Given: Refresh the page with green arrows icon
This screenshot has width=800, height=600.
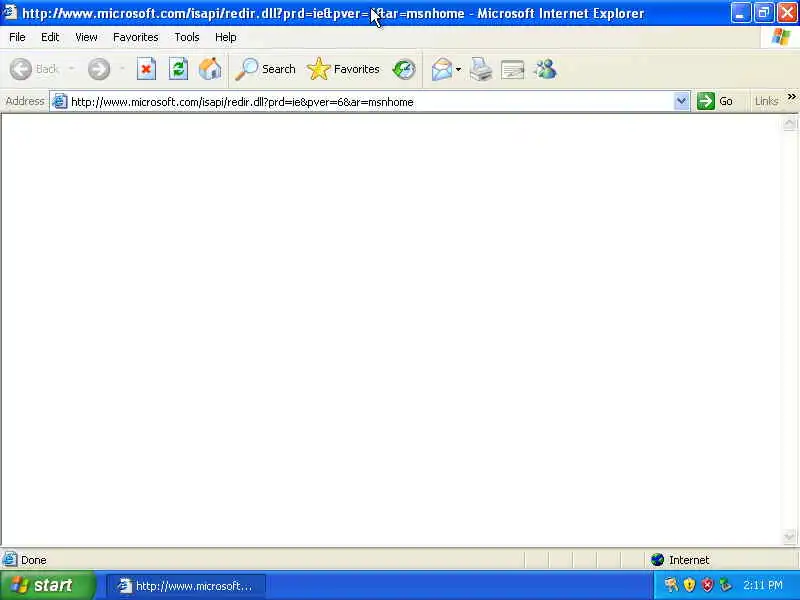Looking at the screenshot, I should click(178, 69).
